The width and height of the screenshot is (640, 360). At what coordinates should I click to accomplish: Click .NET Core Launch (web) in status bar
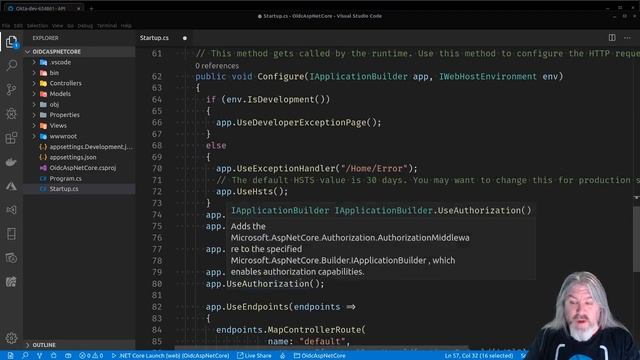pos(170,356)
